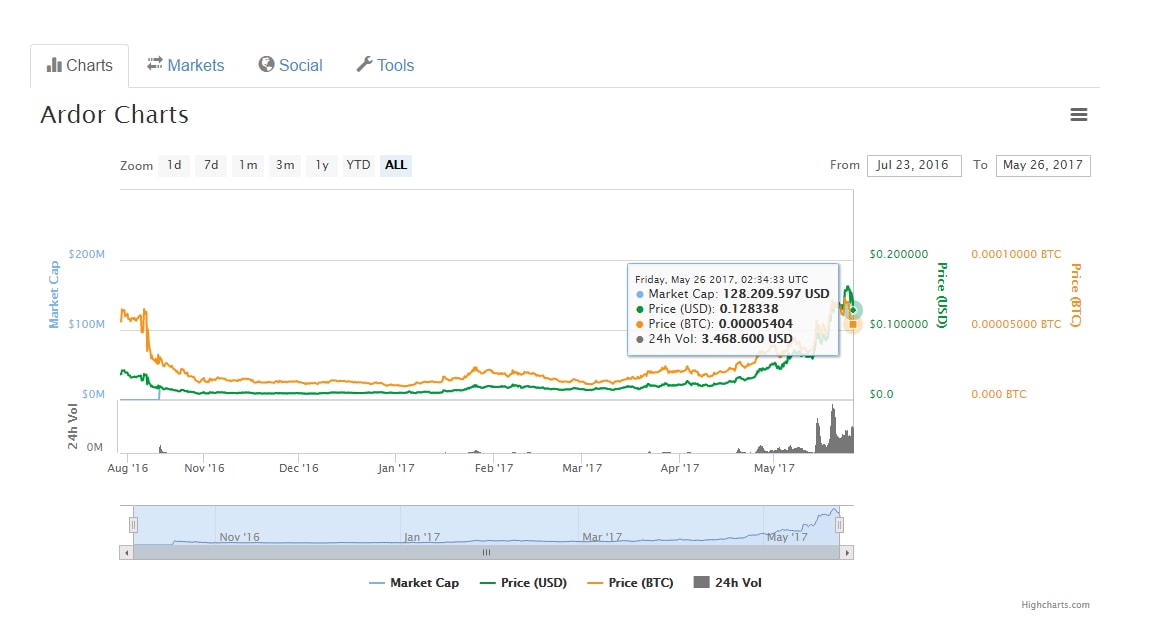Viewport: 1157px width, 629px height.
Task: Click the navigator right range handle
Action: click(839, 525)
